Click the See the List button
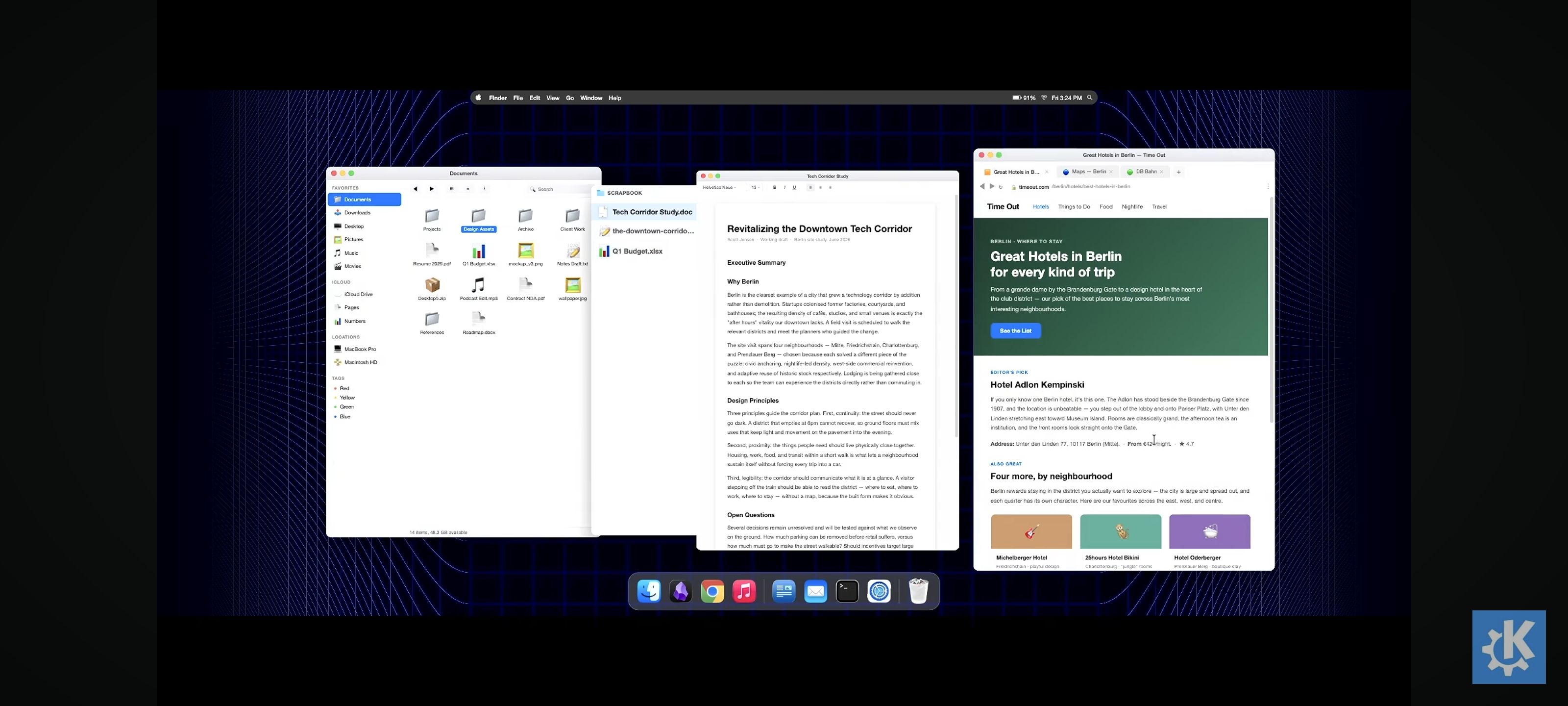The image size is (1568, 706). [1015, 331]
